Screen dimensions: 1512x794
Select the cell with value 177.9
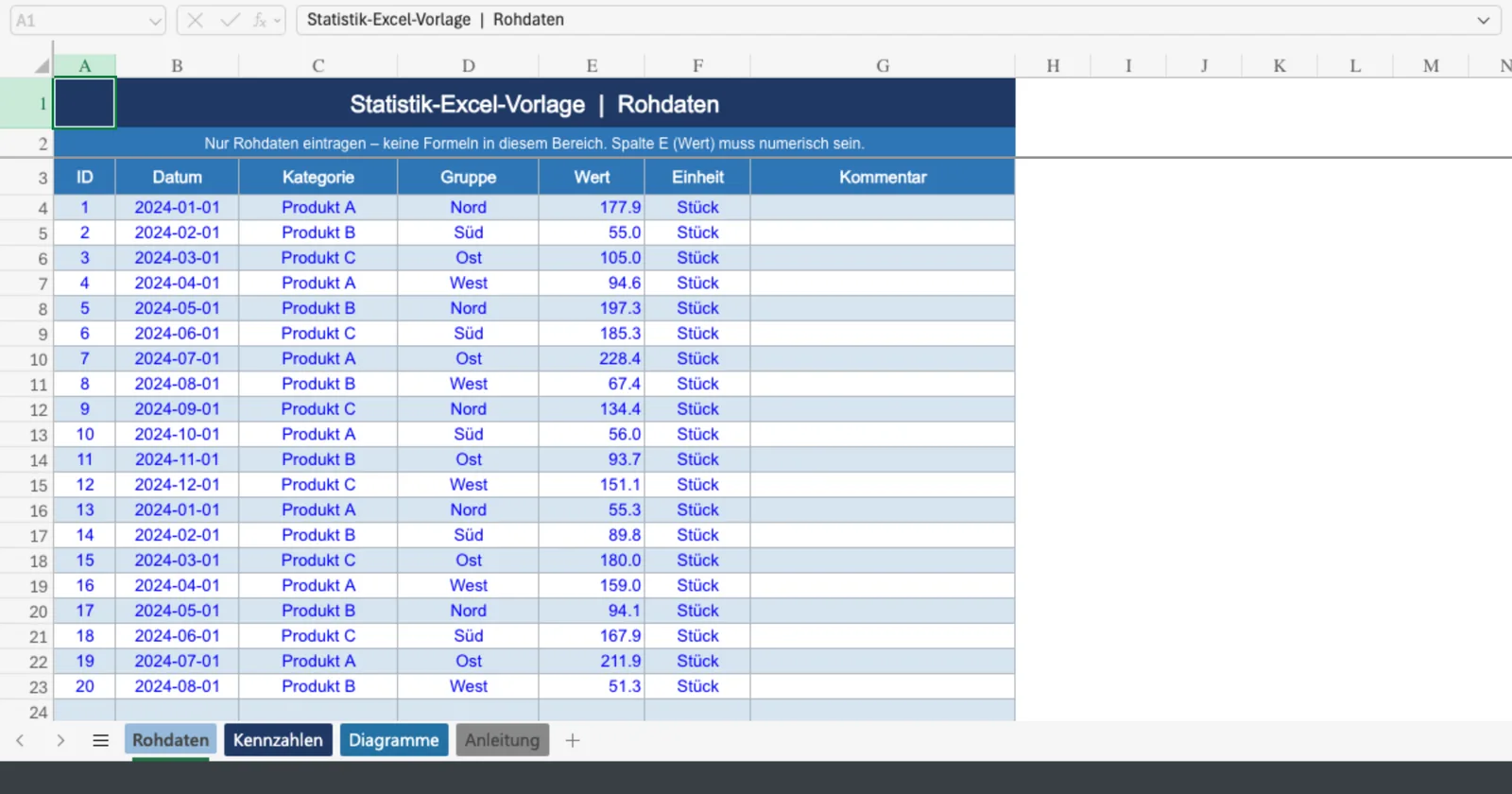(x=592, y=207)
